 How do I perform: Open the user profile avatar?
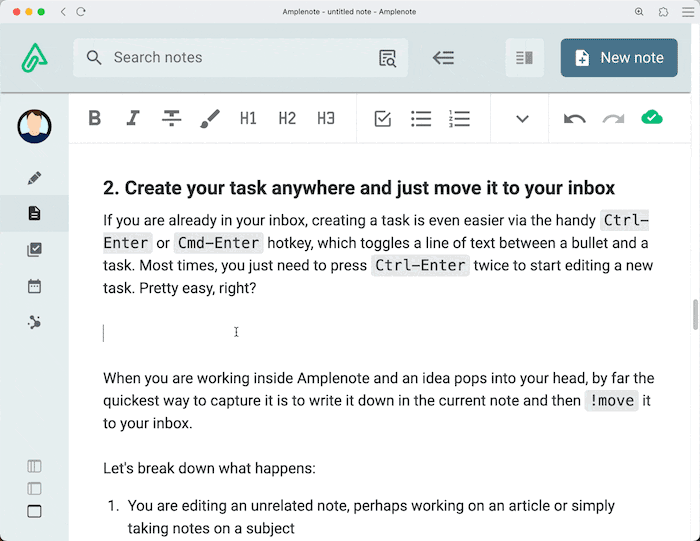(34, 126)
